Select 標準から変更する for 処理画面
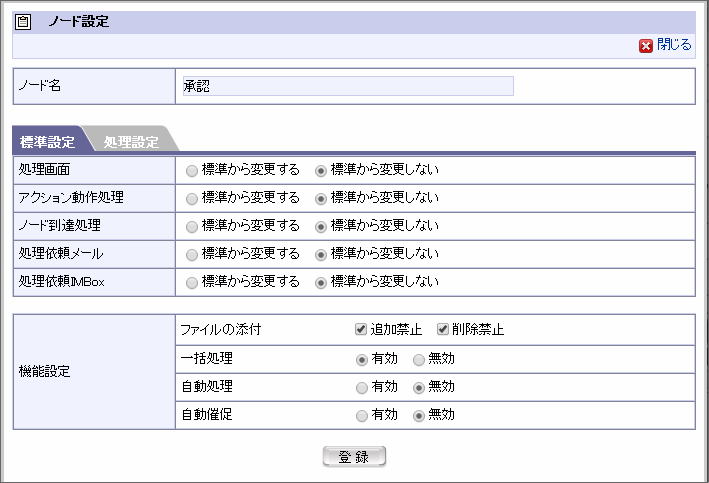Image resolution: width=709 pixels, height=483 pixels. pos(192,171)
